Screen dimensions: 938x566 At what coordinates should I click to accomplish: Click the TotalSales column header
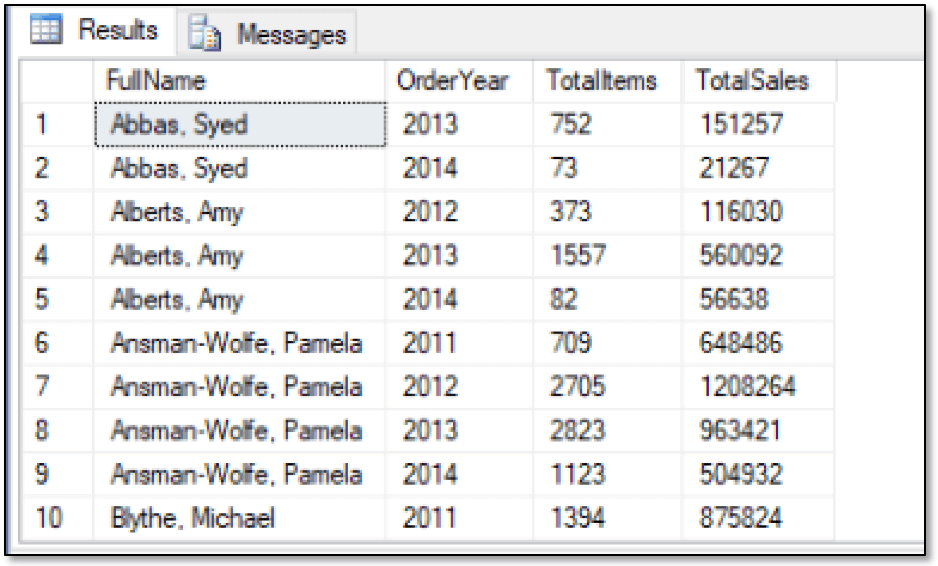(x=759, y=81)
